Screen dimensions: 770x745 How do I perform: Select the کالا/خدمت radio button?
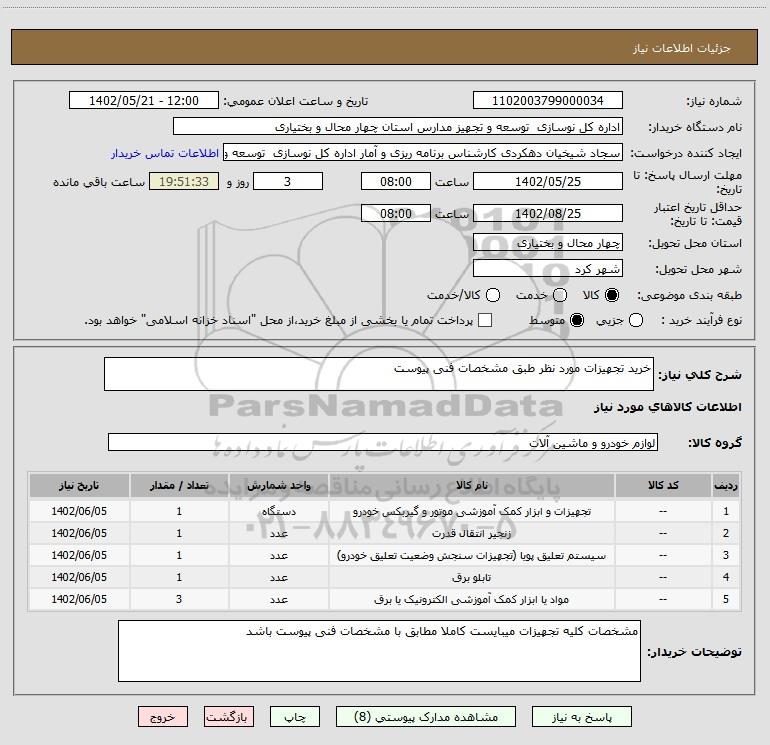[493, 295]
